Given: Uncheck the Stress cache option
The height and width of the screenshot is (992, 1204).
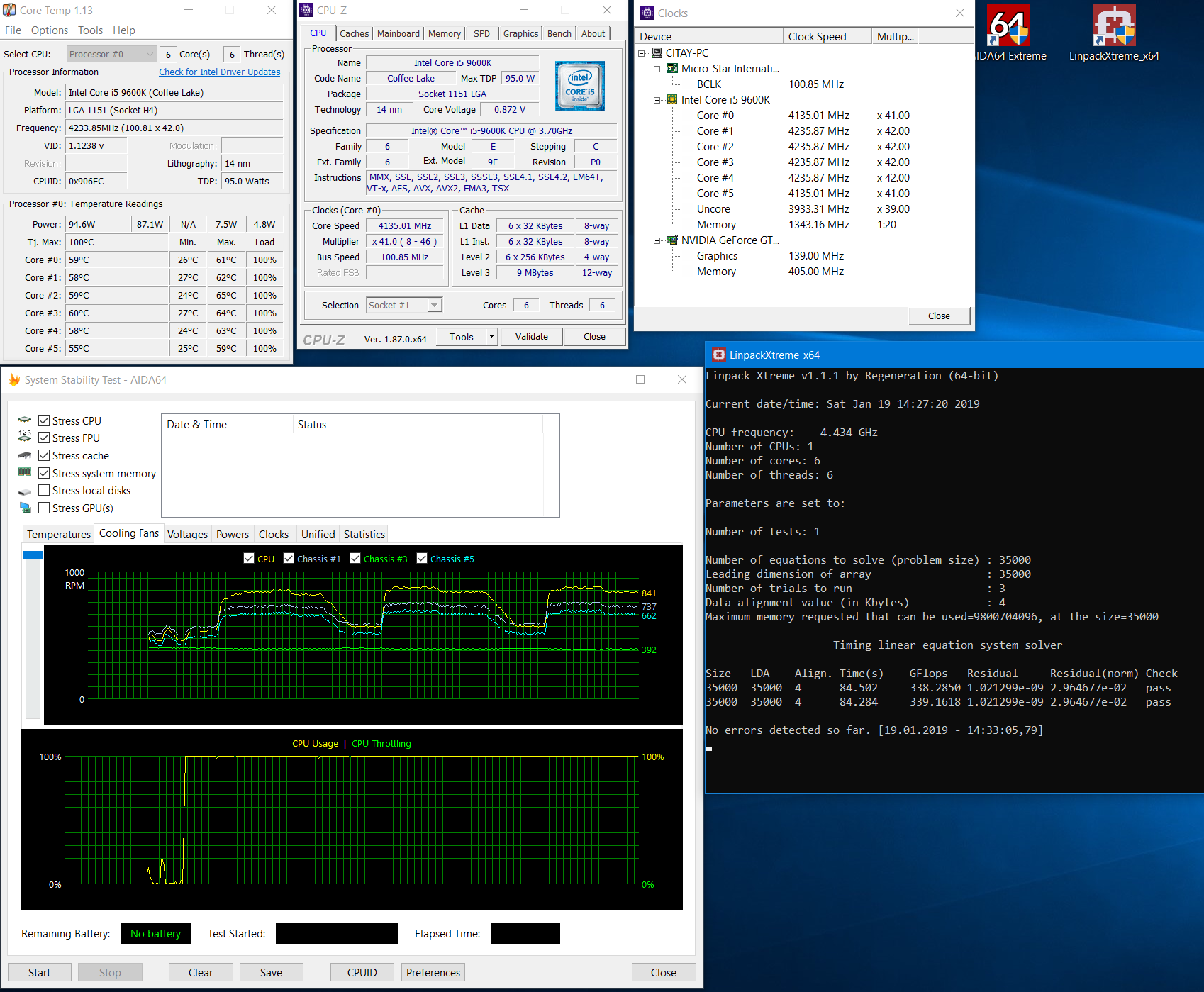Looking at the screenshot, I should [44, 455].
